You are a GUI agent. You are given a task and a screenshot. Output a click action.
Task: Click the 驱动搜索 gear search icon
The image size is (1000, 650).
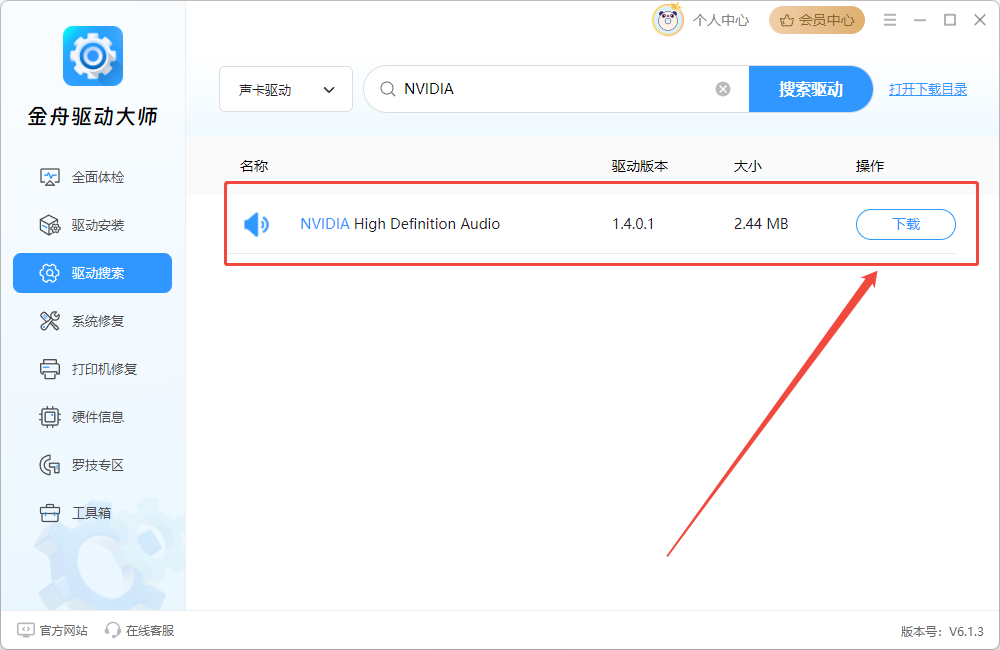tap(50, 273)
